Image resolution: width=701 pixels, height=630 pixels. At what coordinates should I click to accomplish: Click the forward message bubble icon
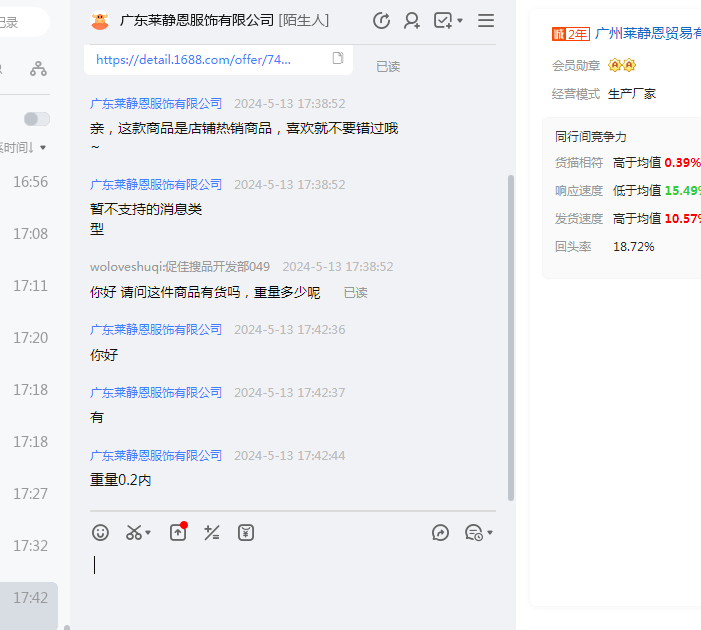pyautogui.click(x=440, y=533)
